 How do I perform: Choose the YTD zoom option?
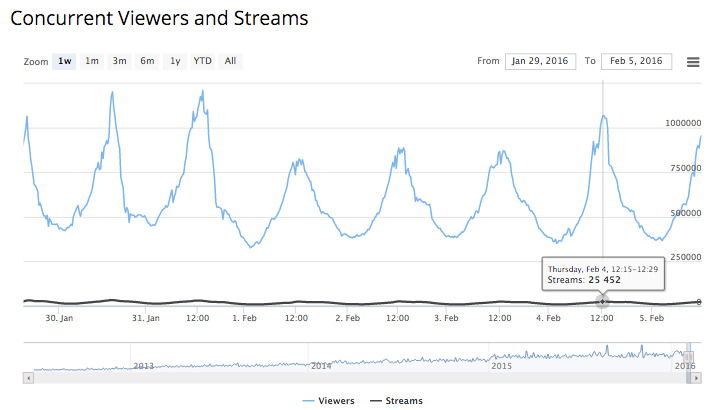click(x=202, y=61)
